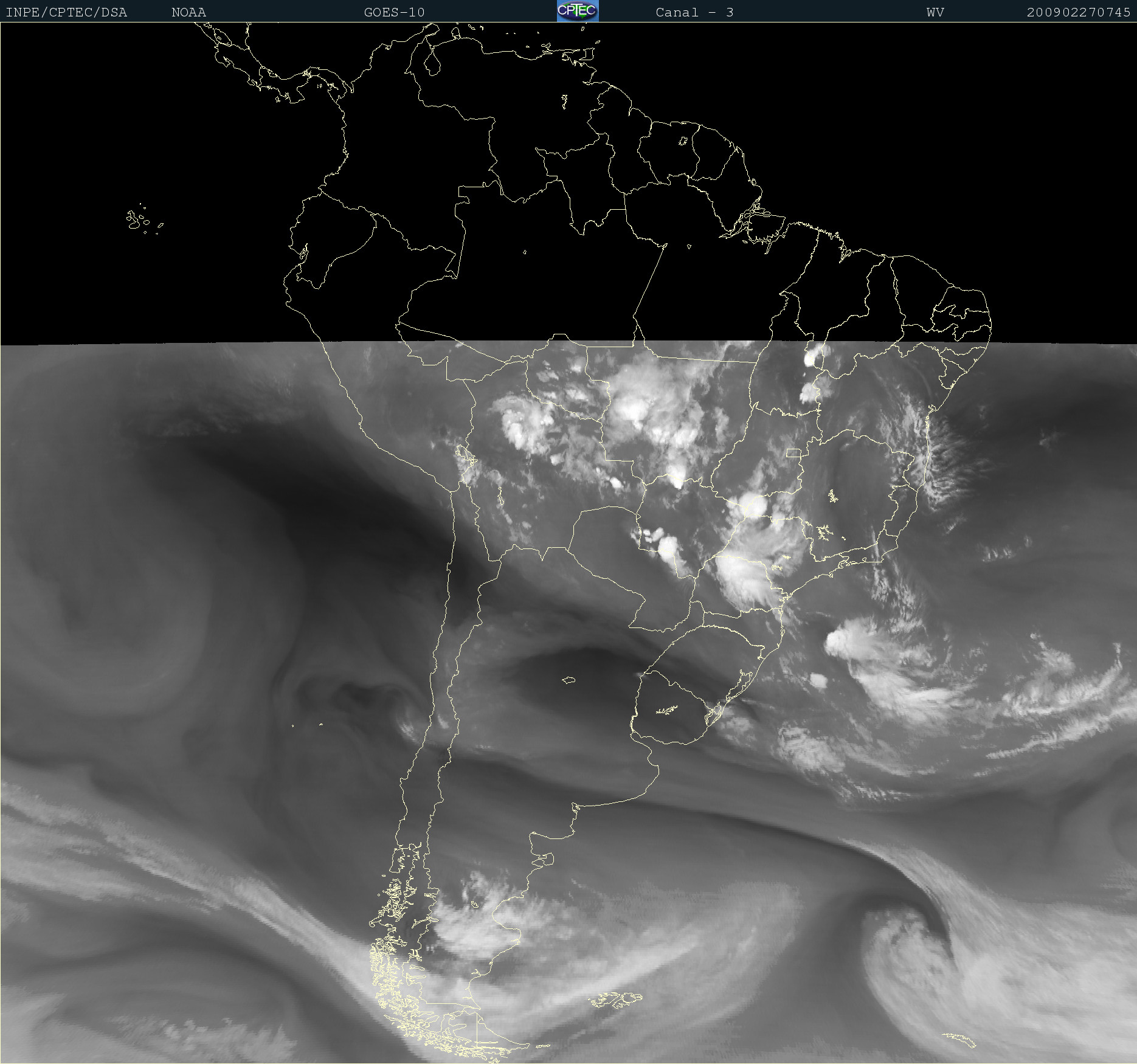Click the timestamp 200902270745
Image resolution: width=1137 pixels, height=1064 pixels.
(1079, 12)
